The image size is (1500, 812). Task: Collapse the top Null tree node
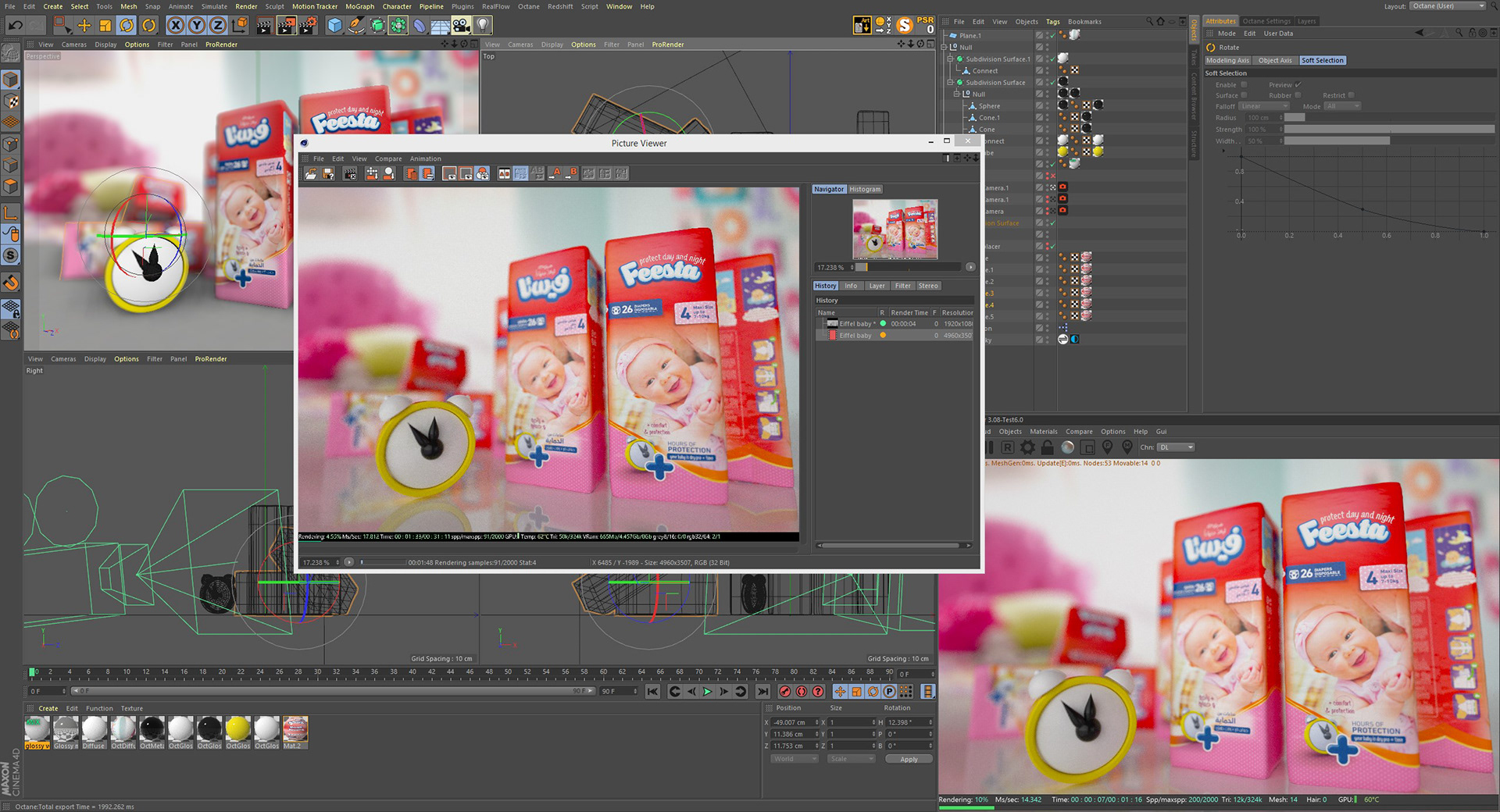pyautogui.click(x=944, y=47)
